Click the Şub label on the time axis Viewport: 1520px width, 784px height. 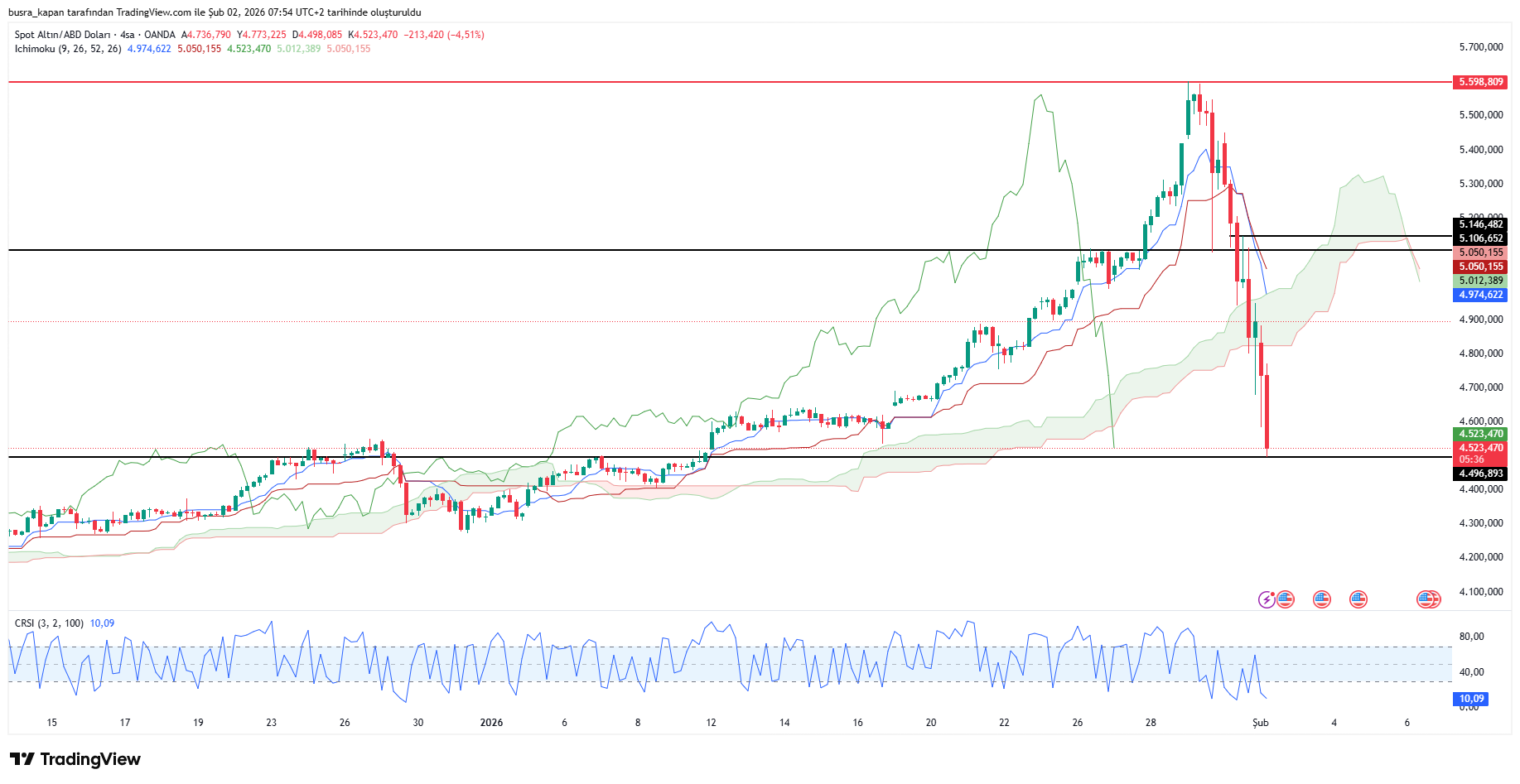coord(1260,723)
